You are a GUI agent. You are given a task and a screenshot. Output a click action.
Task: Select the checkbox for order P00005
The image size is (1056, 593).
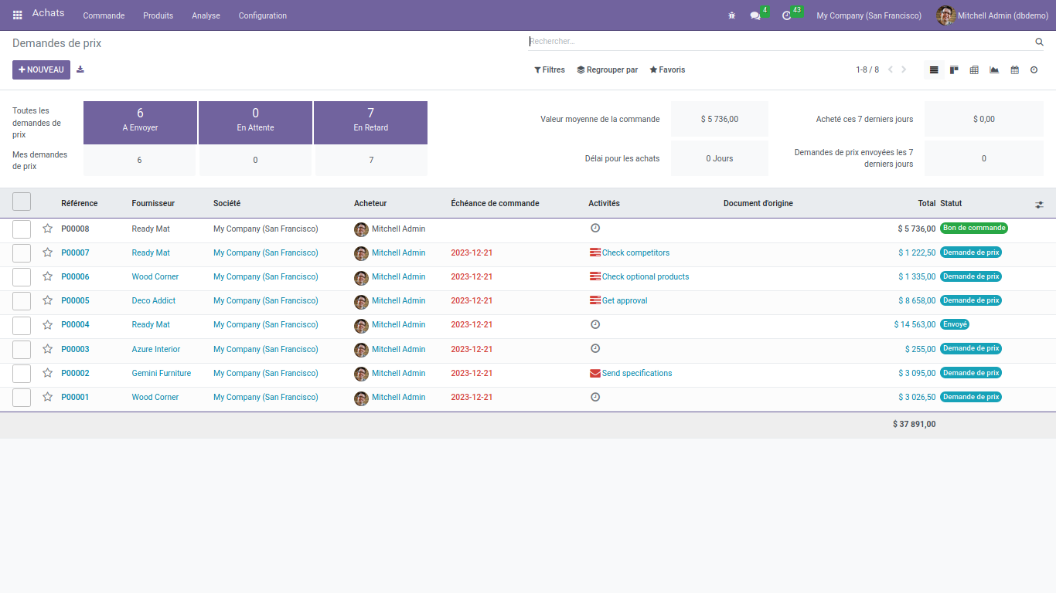[22, 301]
